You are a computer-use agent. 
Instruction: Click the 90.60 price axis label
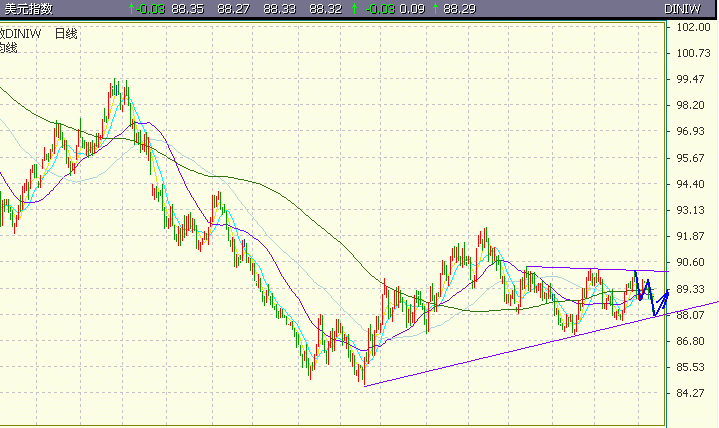691,262
